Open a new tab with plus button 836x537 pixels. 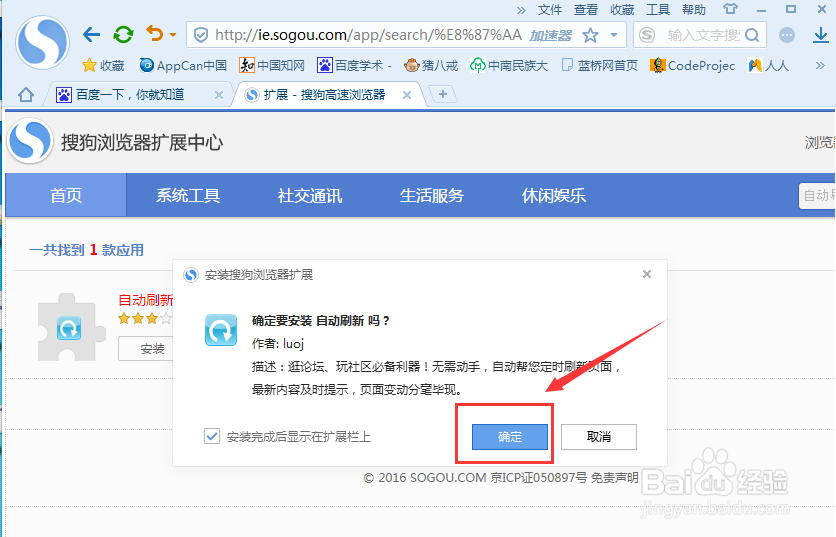coord(443,94)
